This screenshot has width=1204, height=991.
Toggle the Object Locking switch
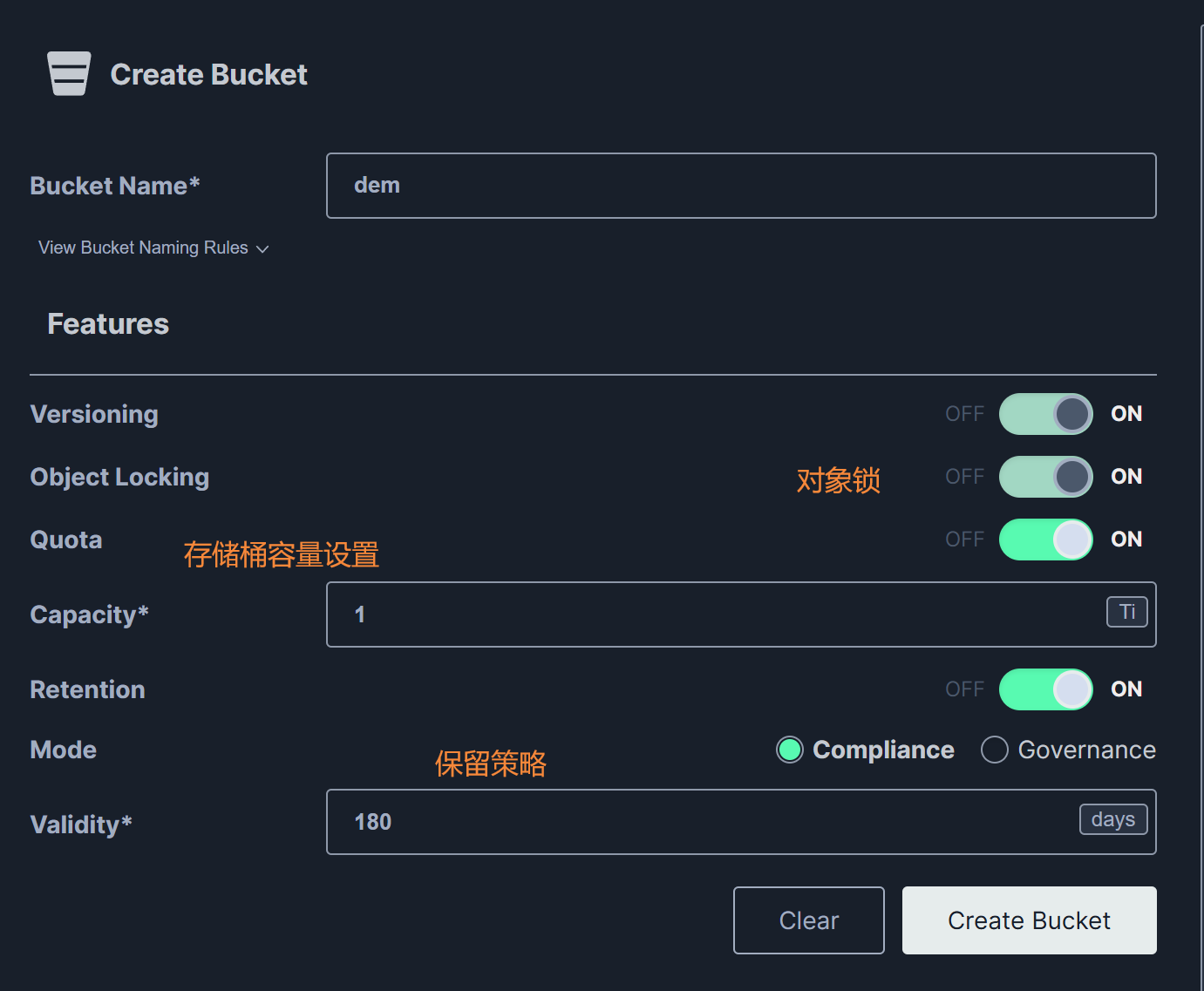click(x=1045, y=477)
